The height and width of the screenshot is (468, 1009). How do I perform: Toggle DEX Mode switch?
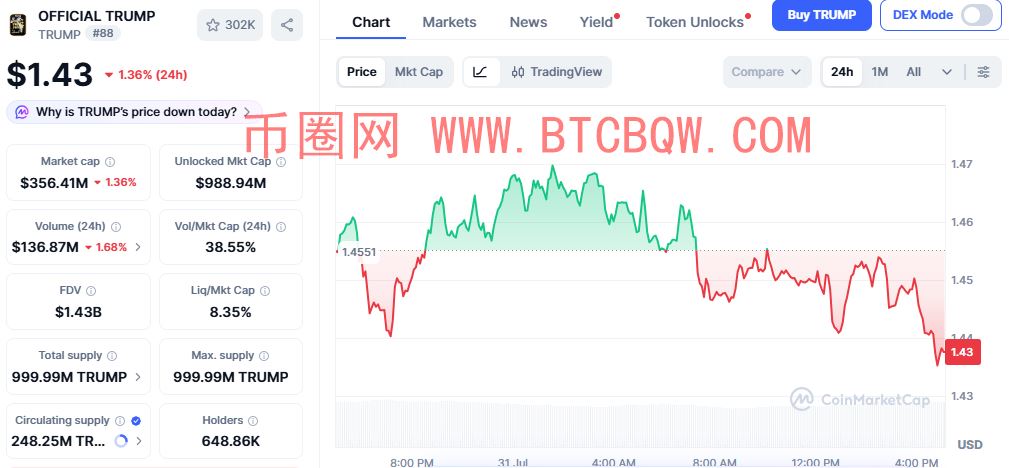(x=977, y=15)
